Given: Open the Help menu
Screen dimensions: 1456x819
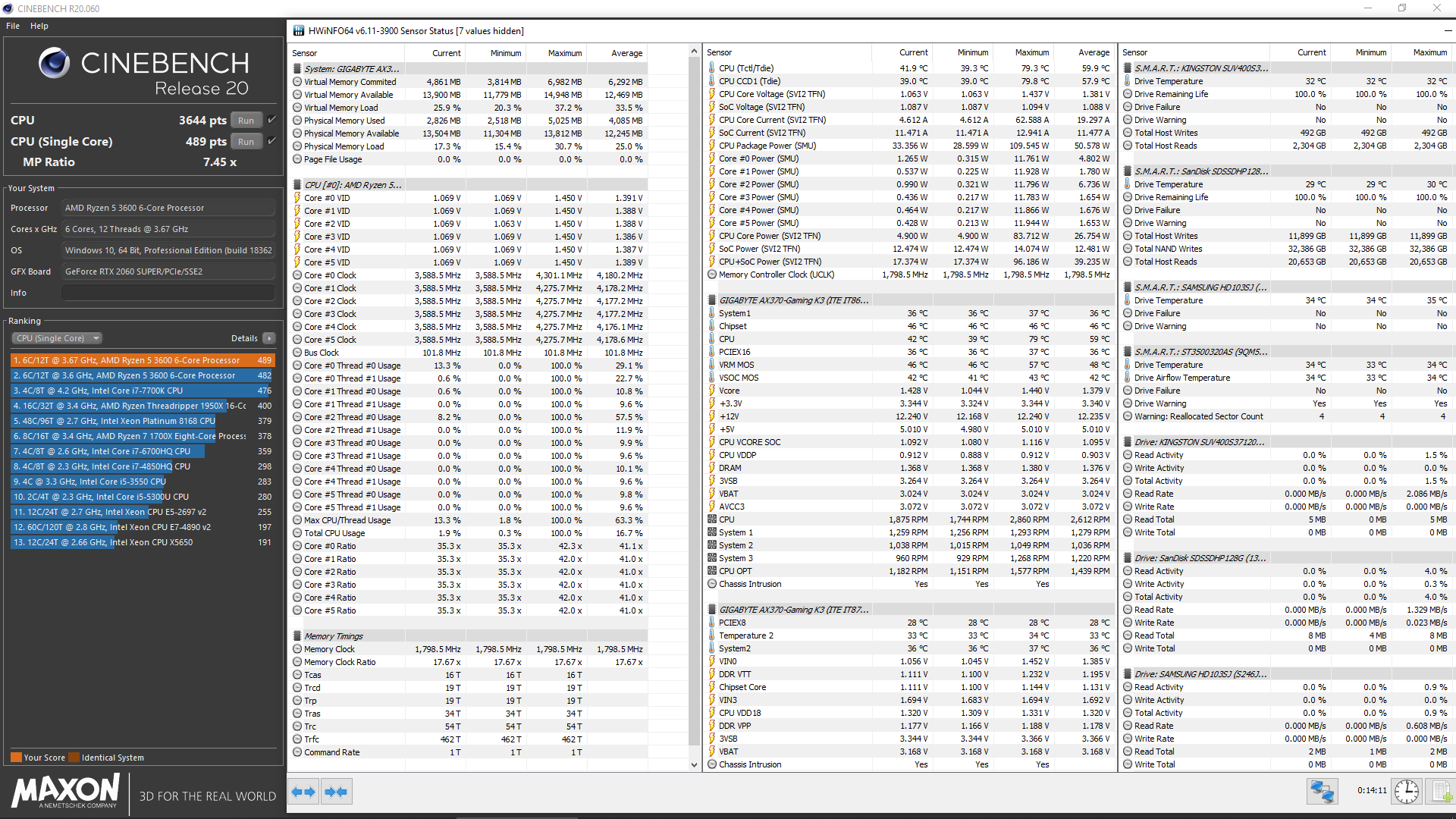Looking at the screenshot, I should tap(39, 26).
